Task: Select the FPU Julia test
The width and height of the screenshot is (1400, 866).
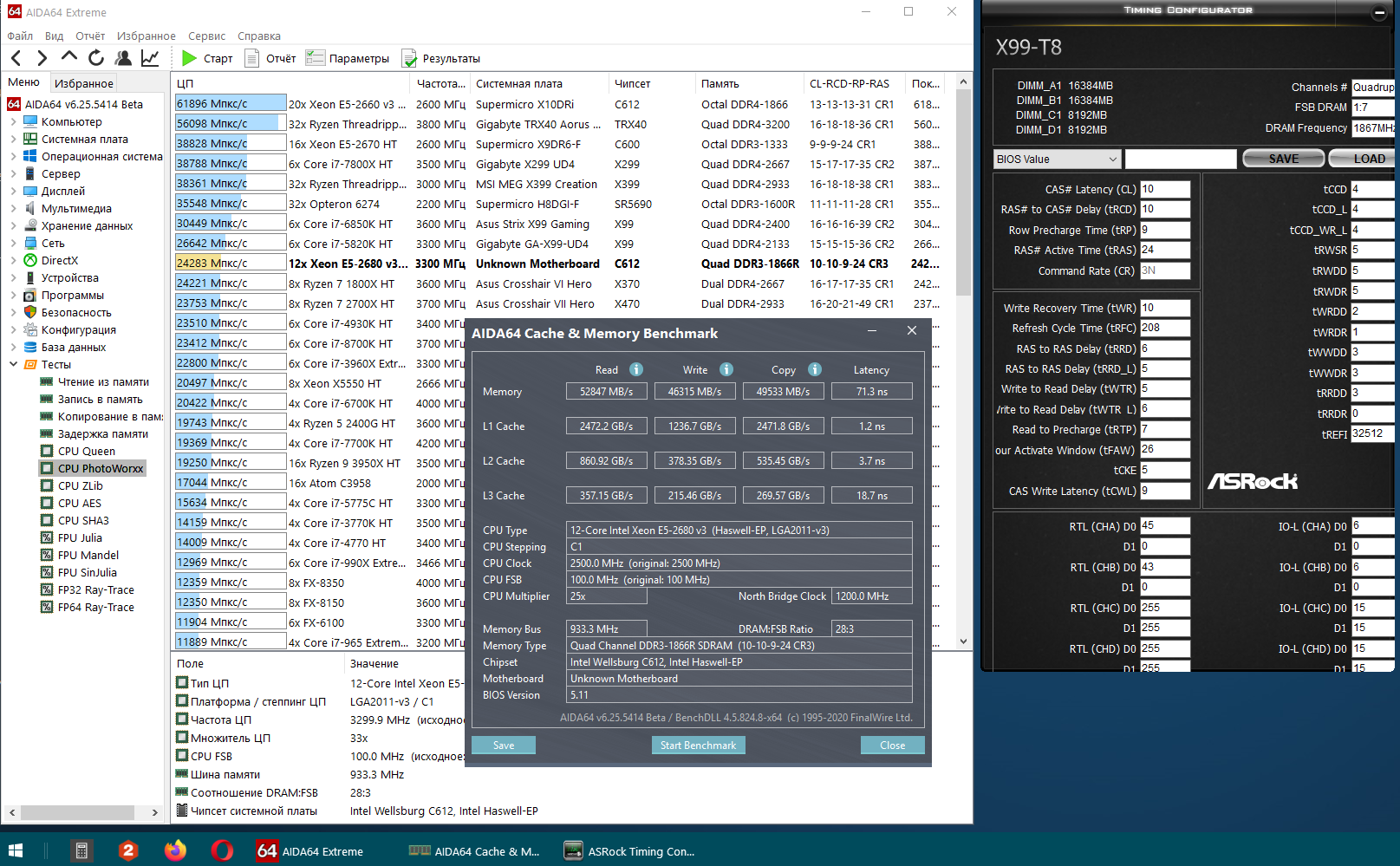Action: click(x=80, y=537)
